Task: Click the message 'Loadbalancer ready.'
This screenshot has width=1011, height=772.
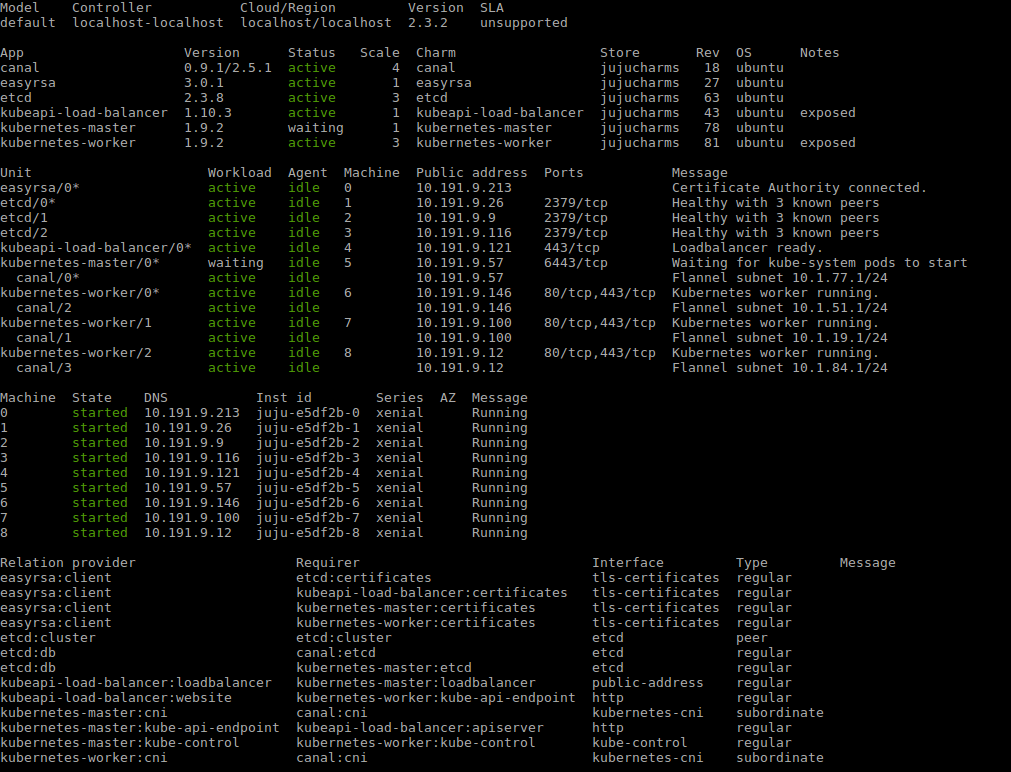Action: [x=748, y=248]
